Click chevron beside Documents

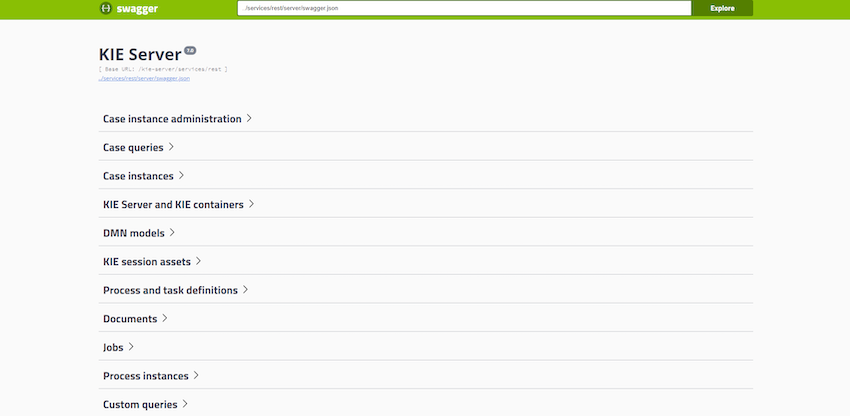click(165, 318)
